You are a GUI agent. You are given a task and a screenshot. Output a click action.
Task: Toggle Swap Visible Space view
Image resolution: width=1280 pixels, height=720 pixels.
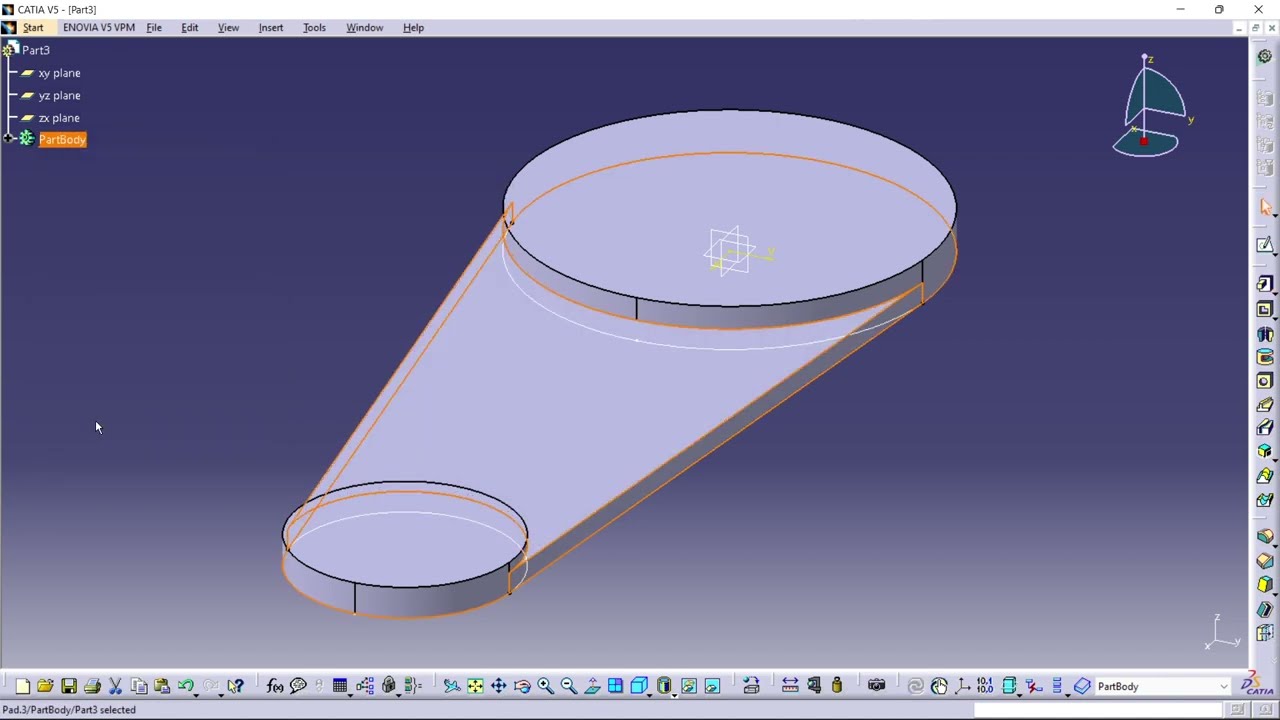click(x=712, y=686)
